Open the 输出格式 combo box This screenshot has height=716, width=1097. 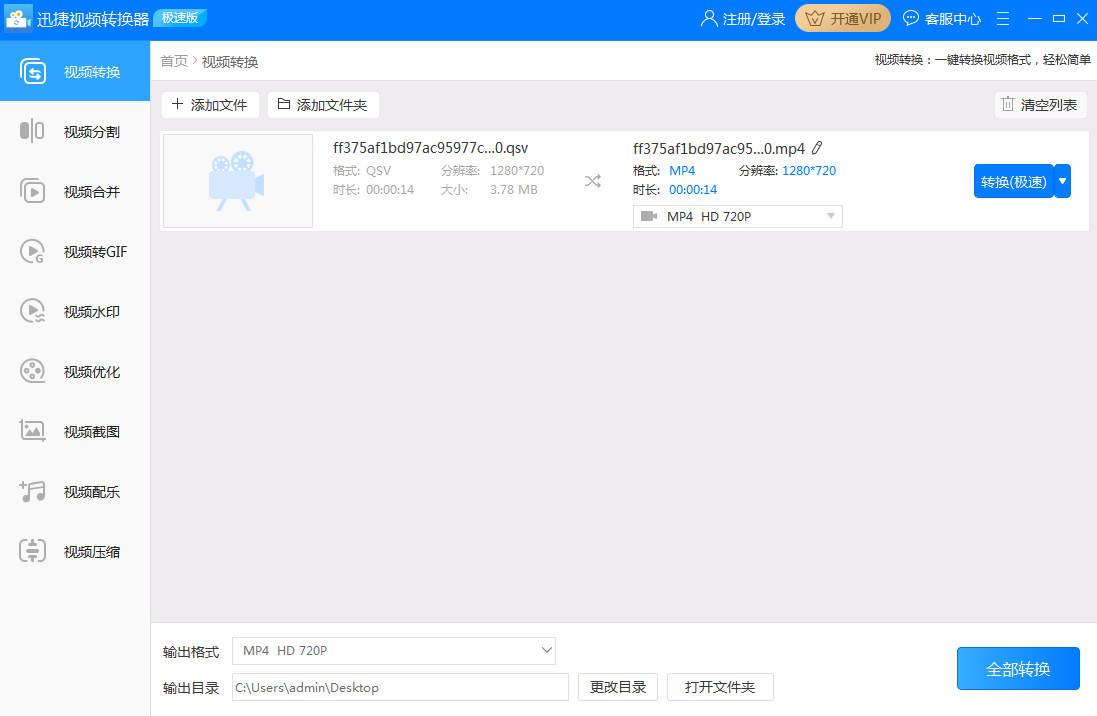point(394,651)
